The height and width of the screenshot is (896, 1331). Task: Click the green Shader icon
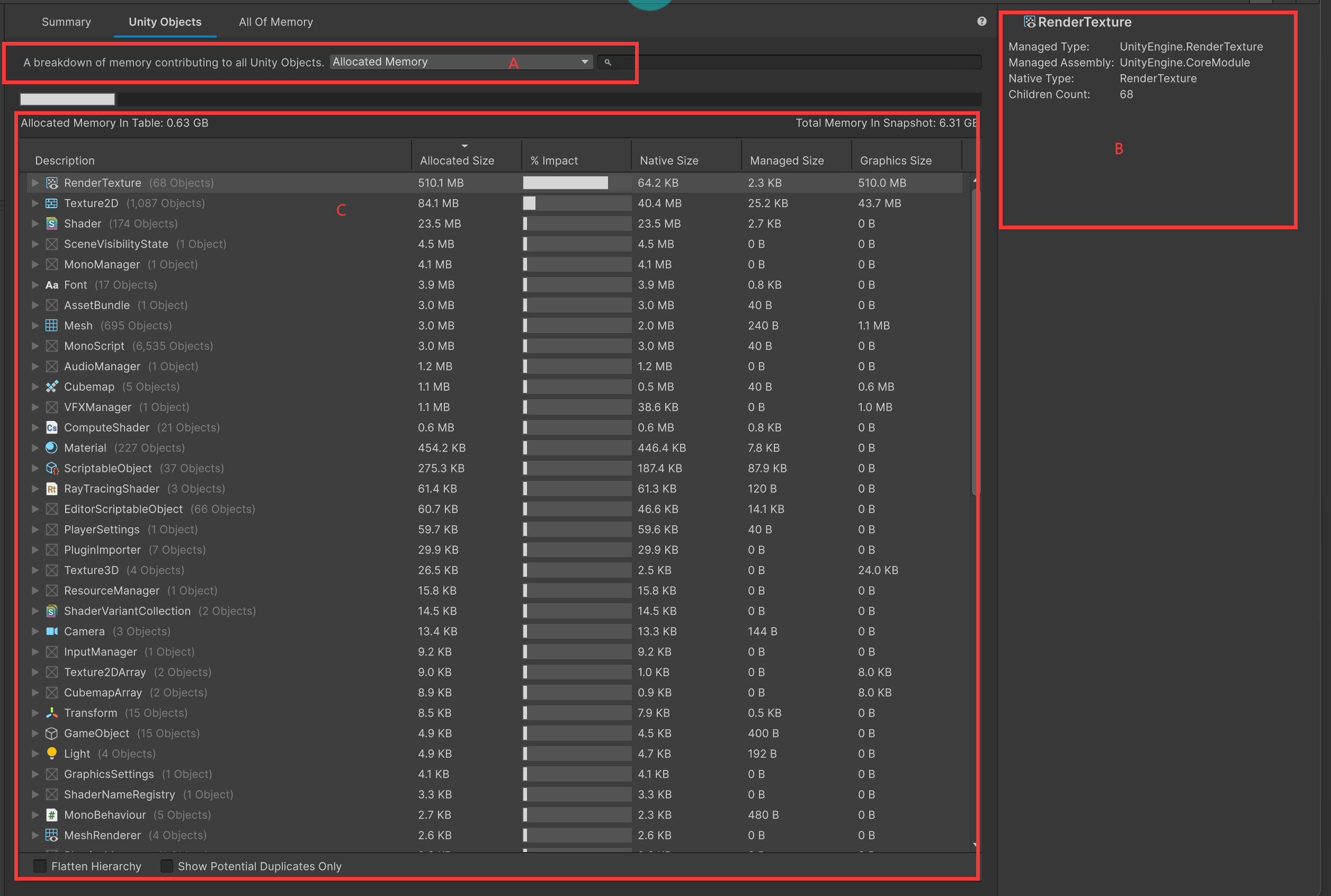(51, 223)
